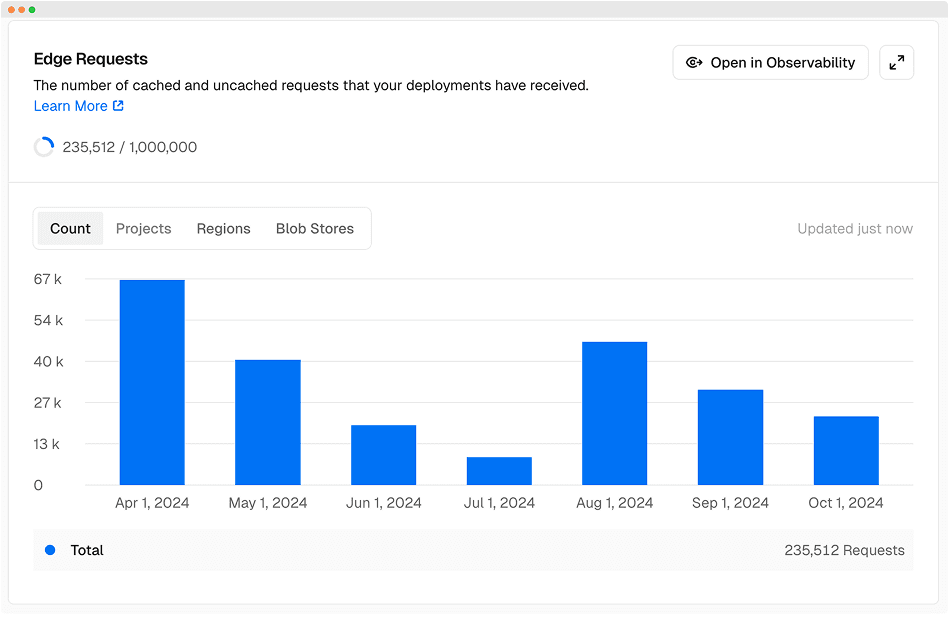950x617 pixels.
Task: Select the Aug 1, 2024 bar
Action: click(614, 414)
